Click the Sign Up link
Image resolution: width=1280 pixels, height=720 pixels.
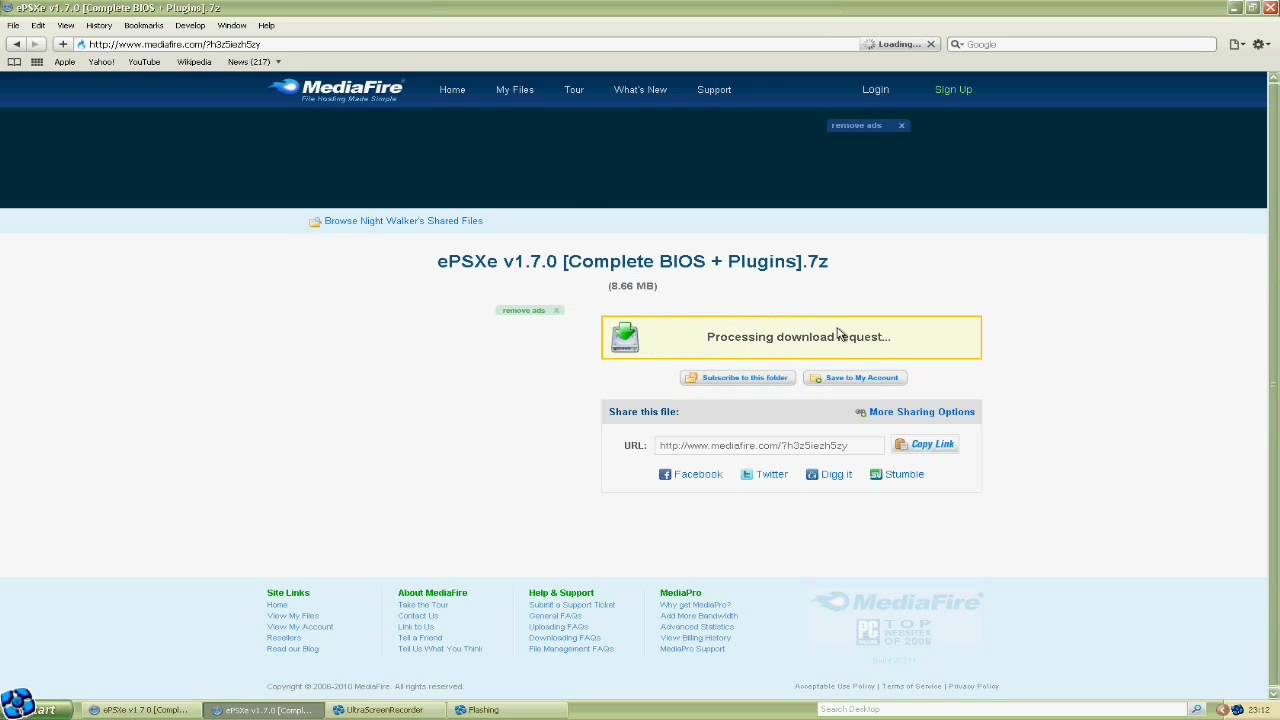click(953, 90)
